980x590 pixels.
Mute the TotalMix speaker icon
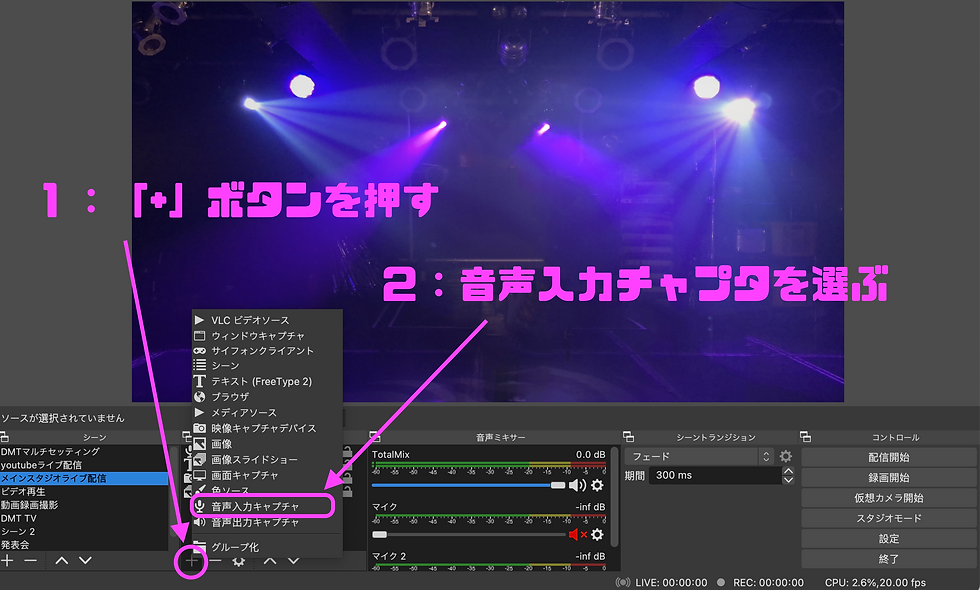pyautogui.click(x=578, y=485)
